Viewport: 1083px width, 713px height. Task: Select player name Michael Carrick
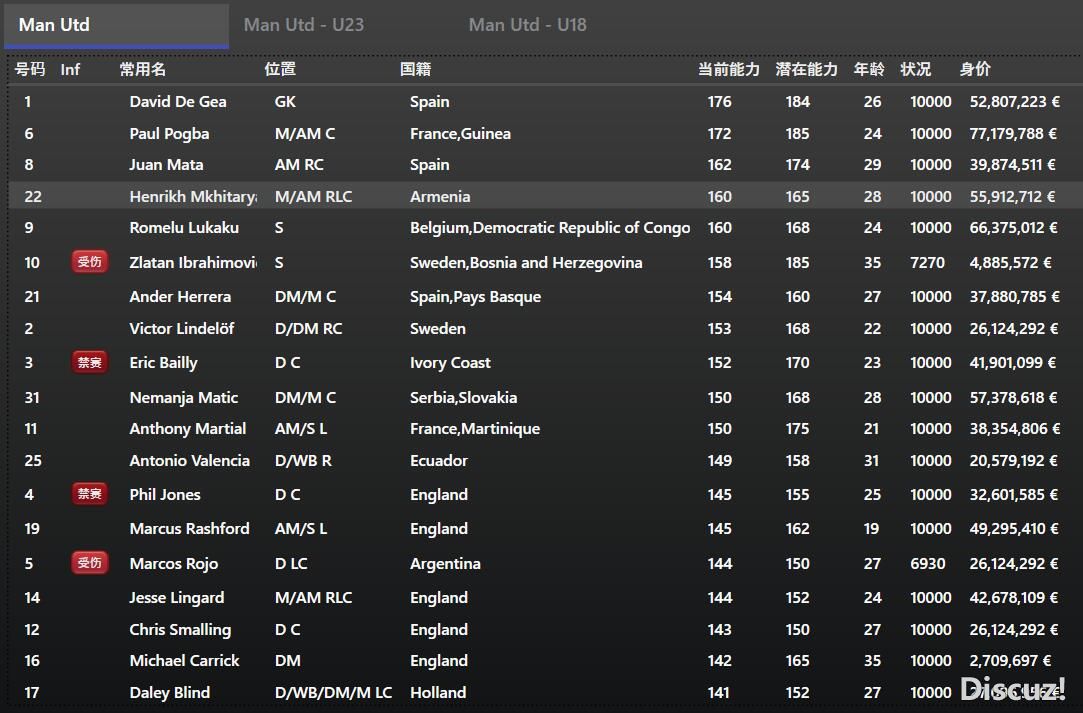coord(184,660)
